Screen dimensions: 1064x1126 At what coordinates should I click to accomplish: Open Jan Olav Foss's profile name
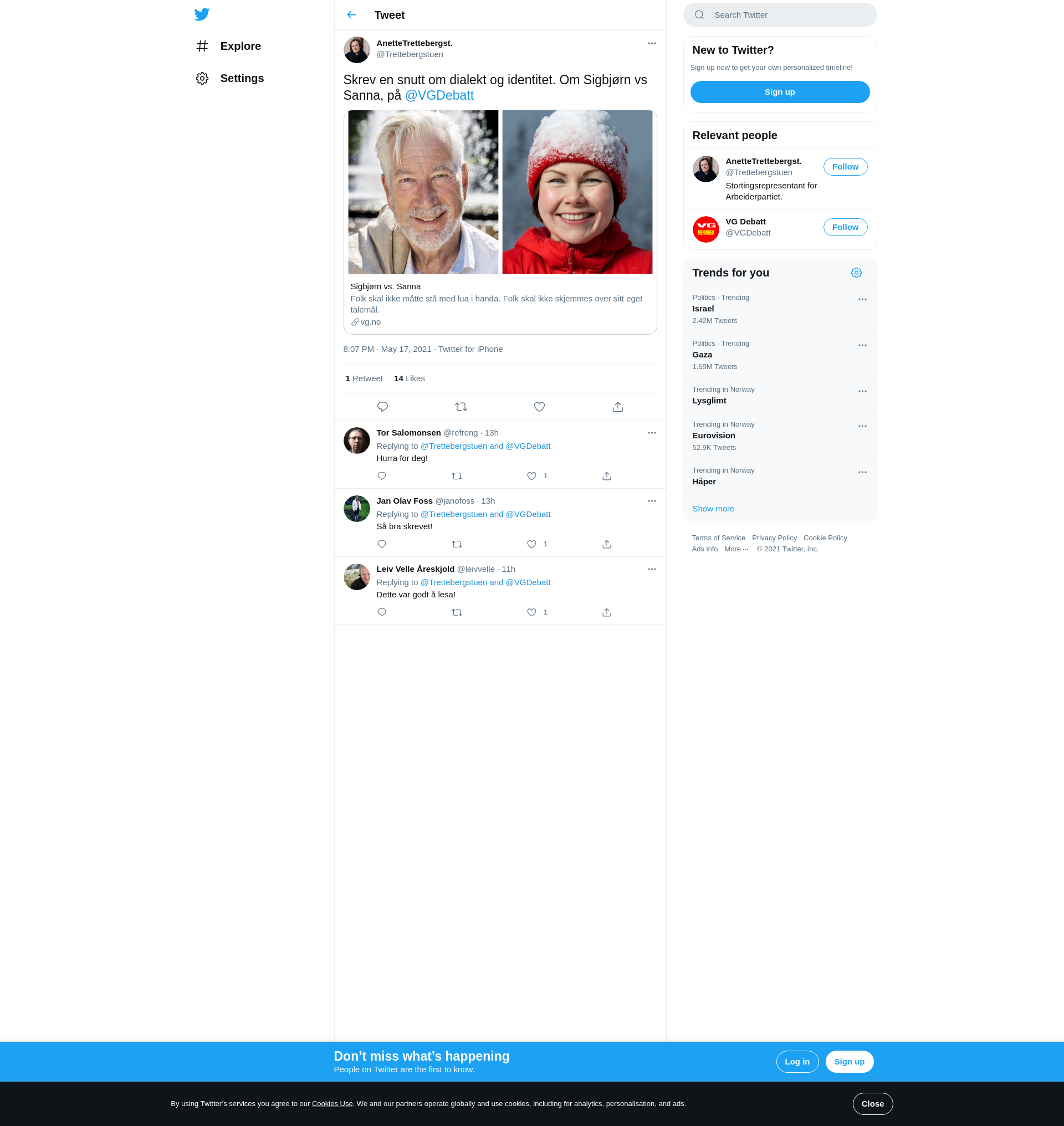point(405,501)
